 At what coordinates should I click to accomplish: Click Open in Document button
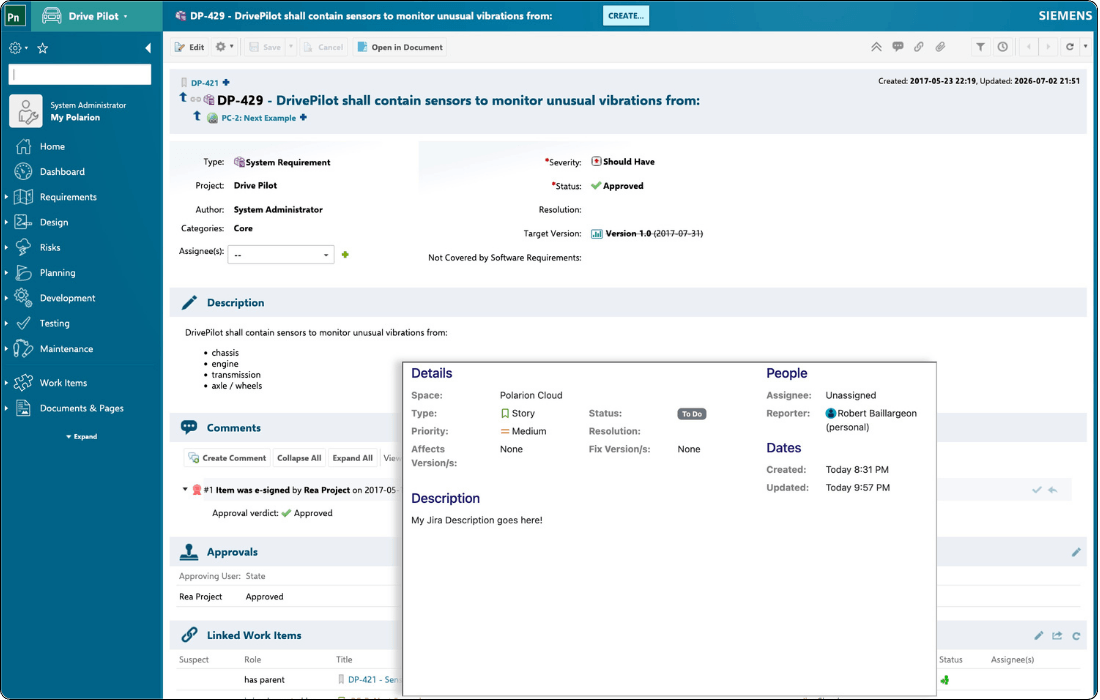[x=400, y=47]
